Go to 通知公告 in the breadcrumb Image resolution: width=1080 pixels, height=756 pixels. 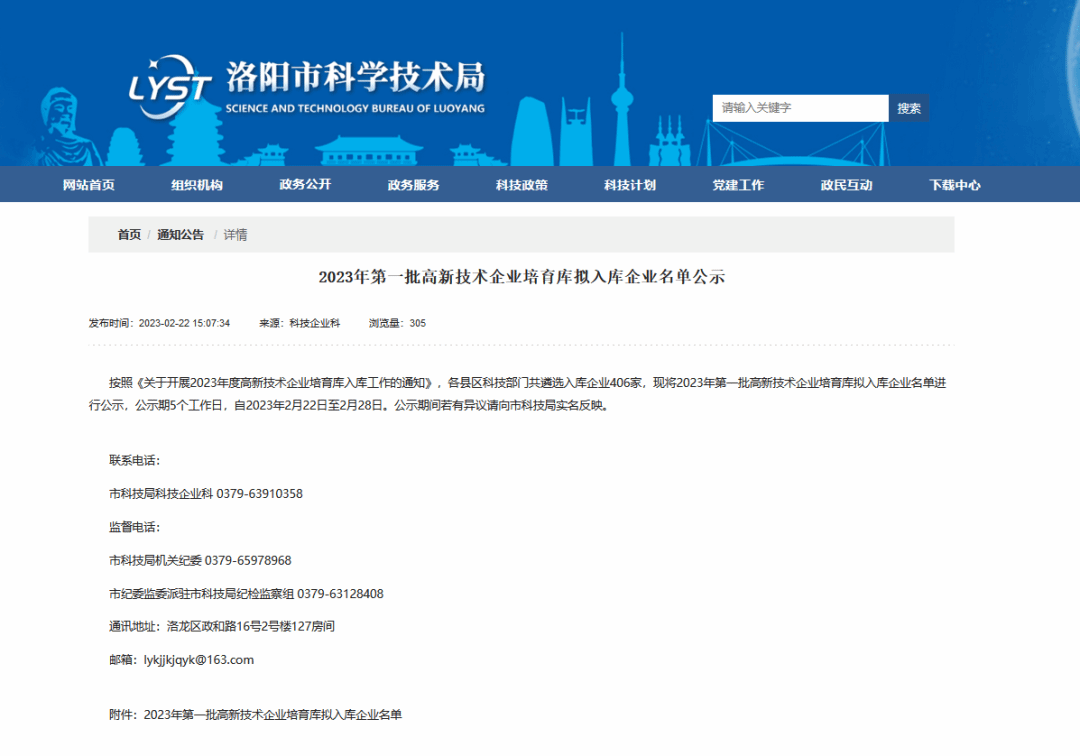point(180,235)
